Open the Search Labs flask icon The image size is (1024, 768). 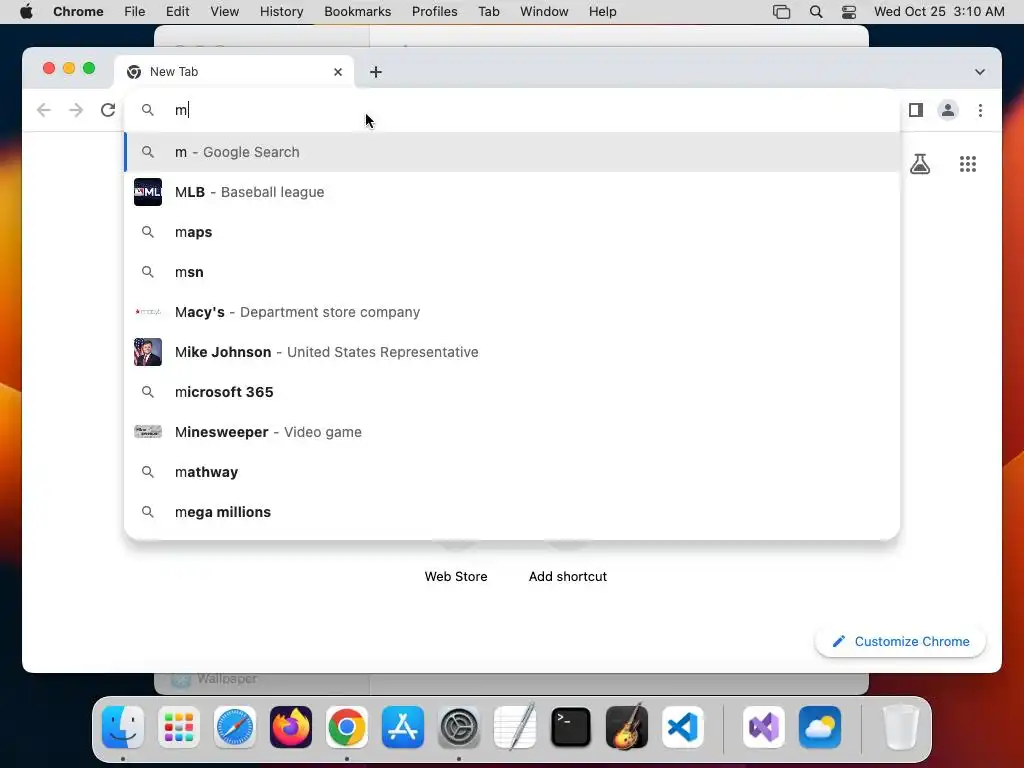(x=920, y=164)
